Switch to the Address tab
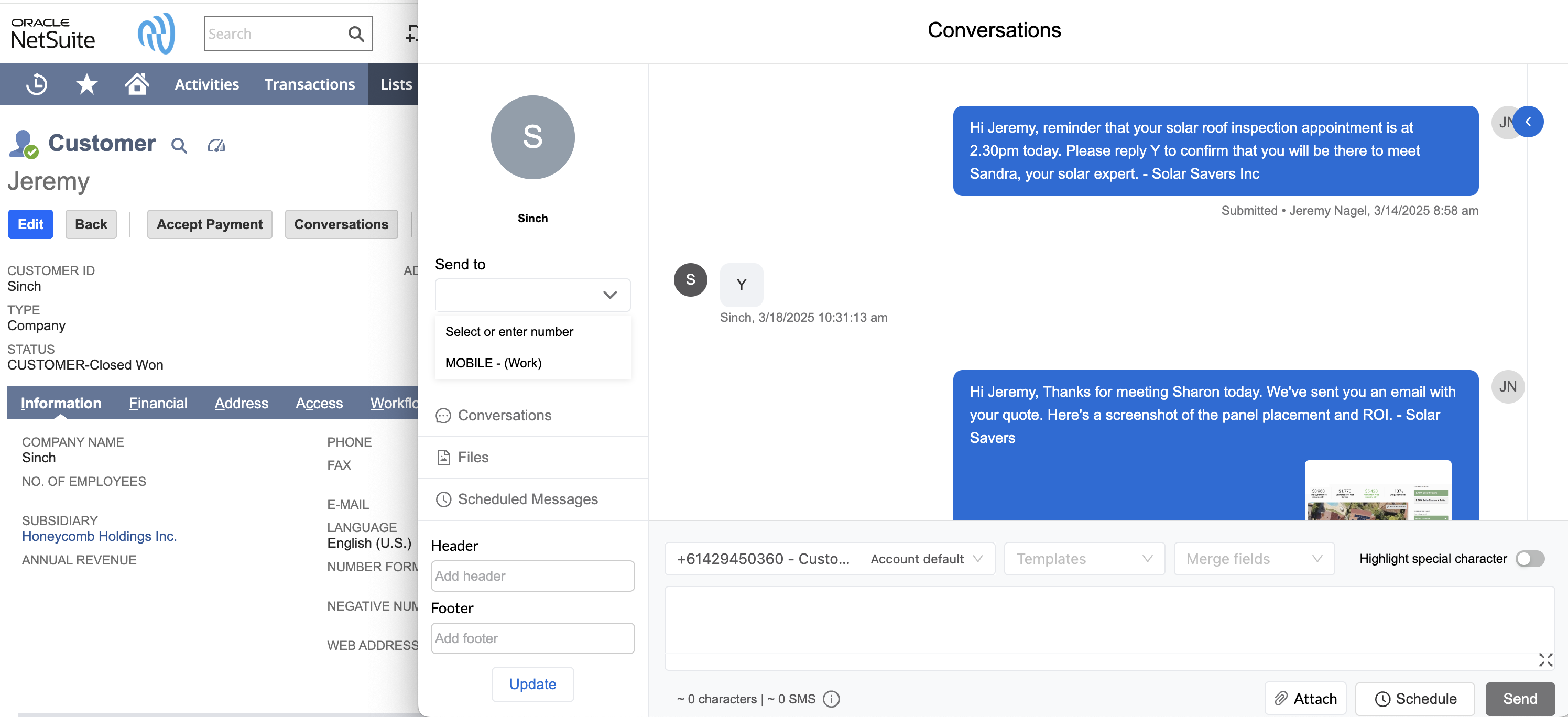 pos(241,403)
